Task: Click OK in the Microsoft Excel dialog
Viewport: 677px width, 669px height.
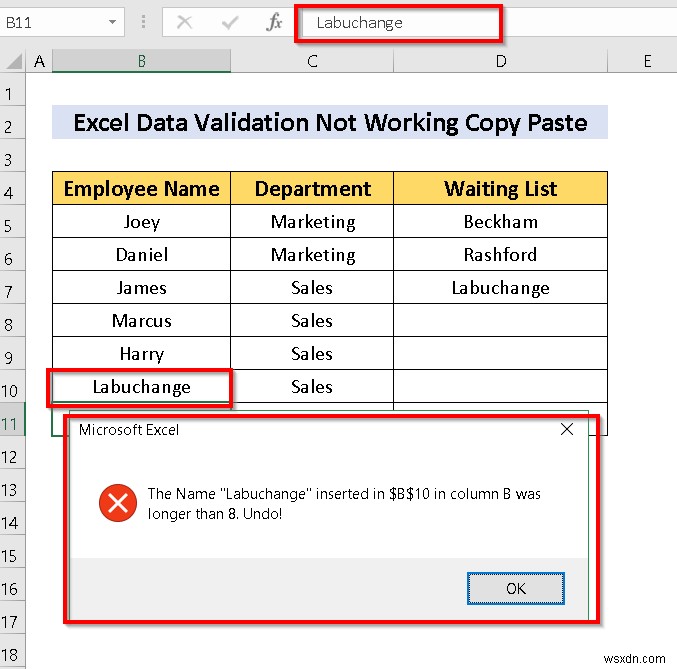Action: click(x=516, y=588)
